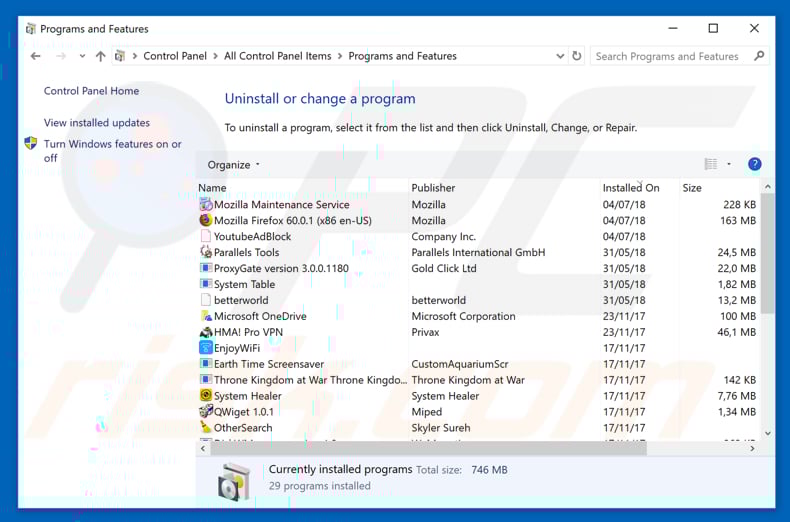Click the horizontal scrollbar thumb
This screenshot has height=522, width=790.
428,448
